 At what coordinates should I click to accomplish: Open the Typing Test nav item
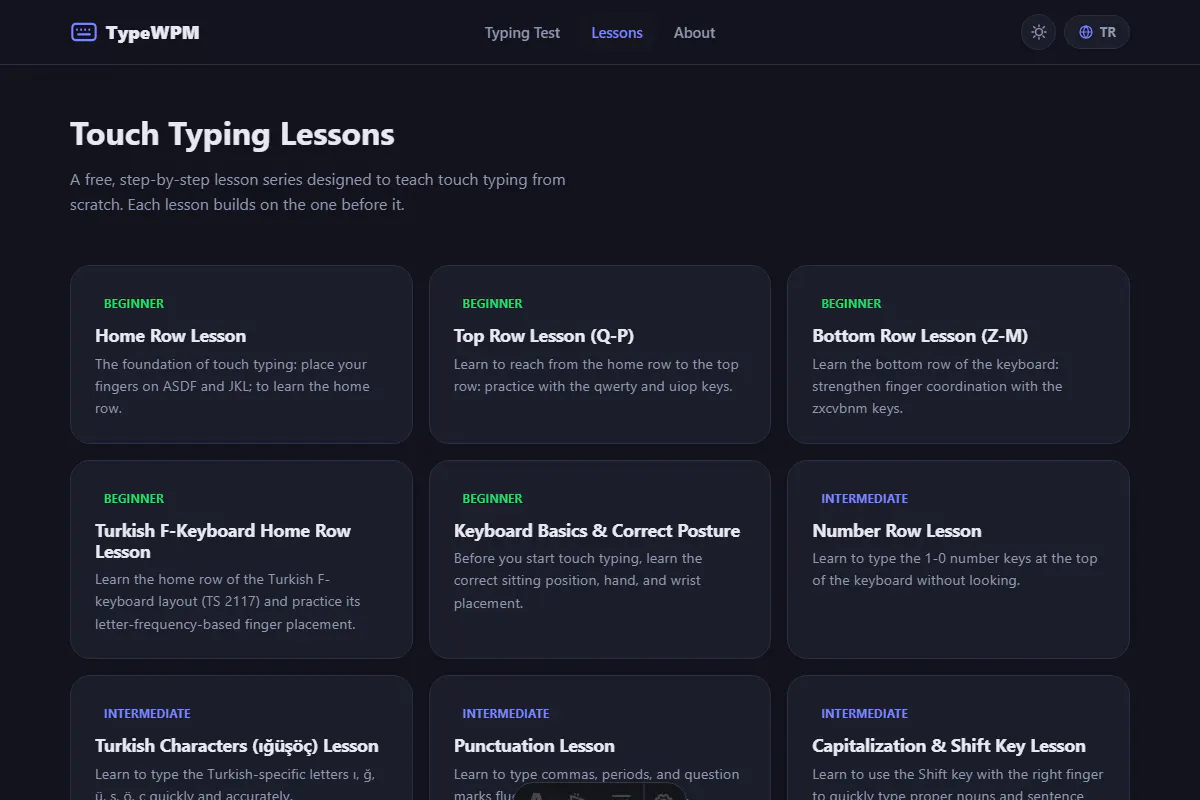pos(522,32)
